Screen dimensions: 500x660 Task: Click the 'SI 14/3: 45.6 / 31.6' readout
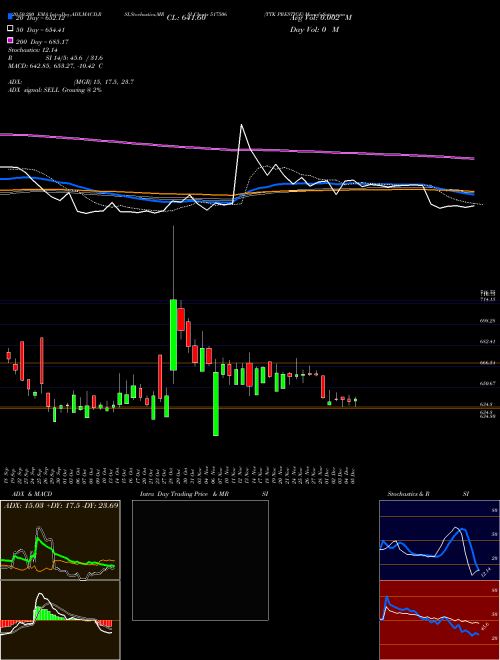(74, 58)
